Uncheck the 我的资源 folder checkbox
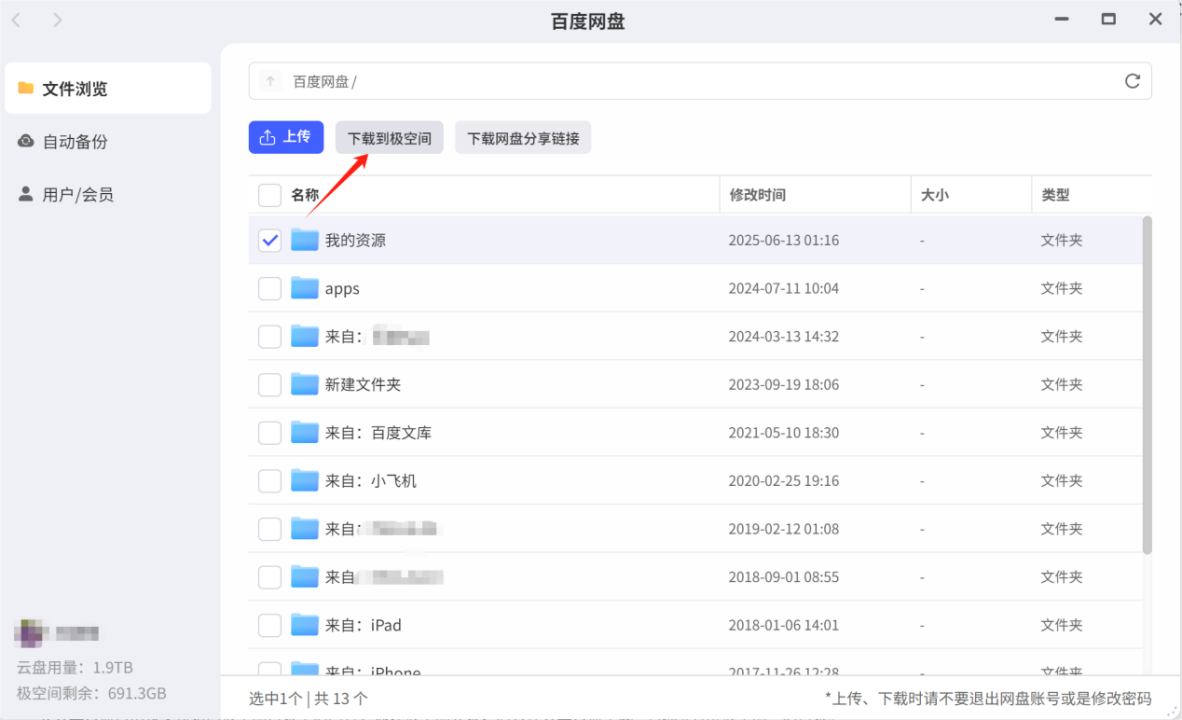This screenshot has height=720, width=1182. [x=270, y=241]
